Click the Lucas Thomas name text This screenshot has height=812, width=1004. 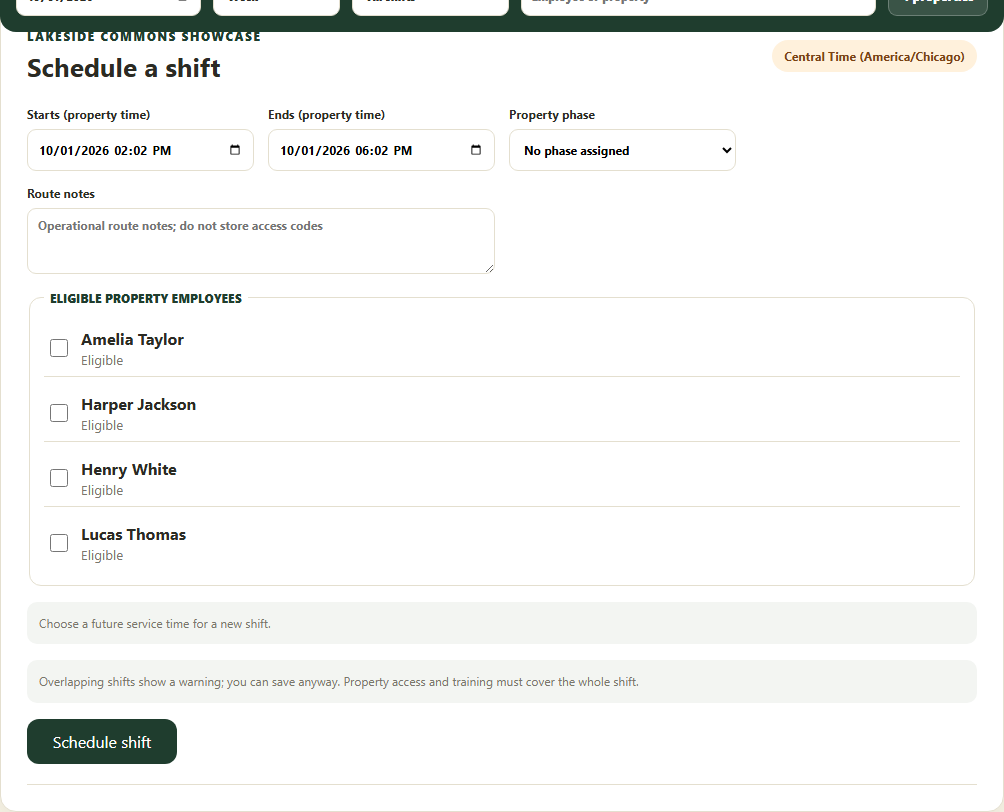tap(133, 535)
